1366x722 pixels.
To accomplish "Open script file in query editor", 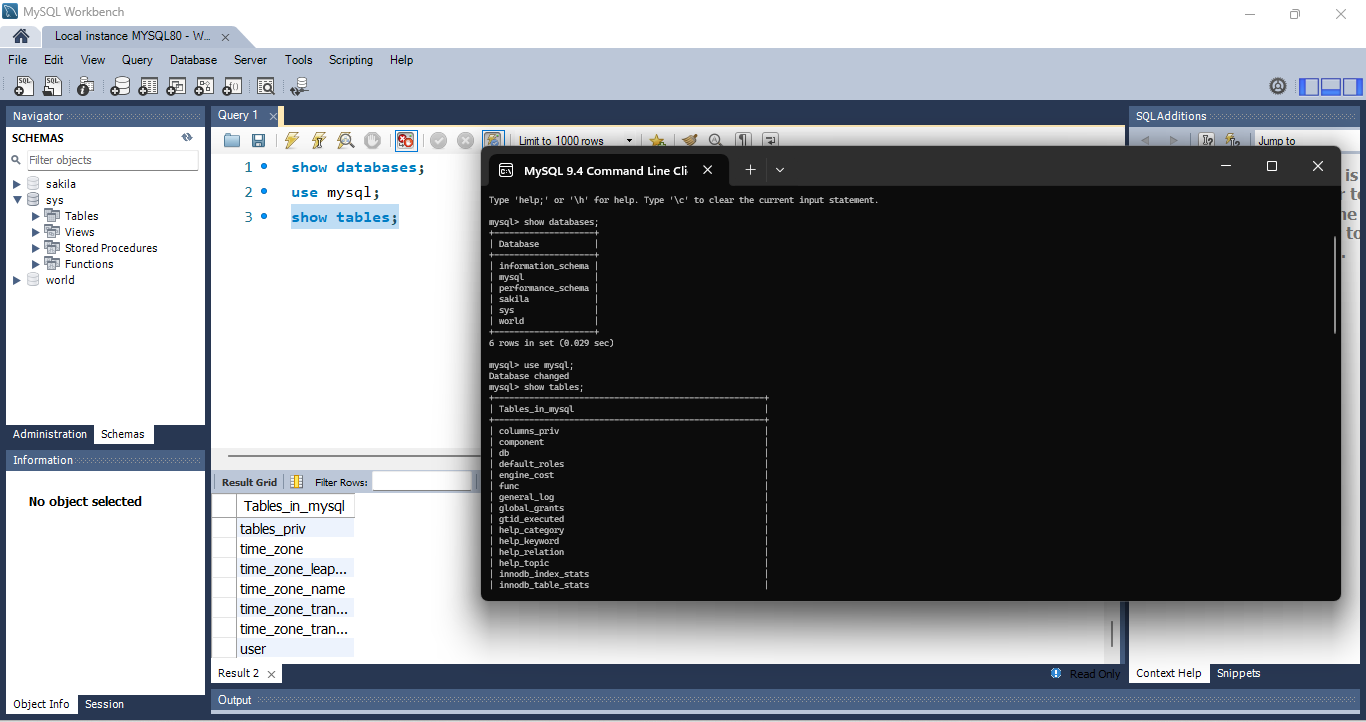I will pyautogui.click(x=232, y=141).
